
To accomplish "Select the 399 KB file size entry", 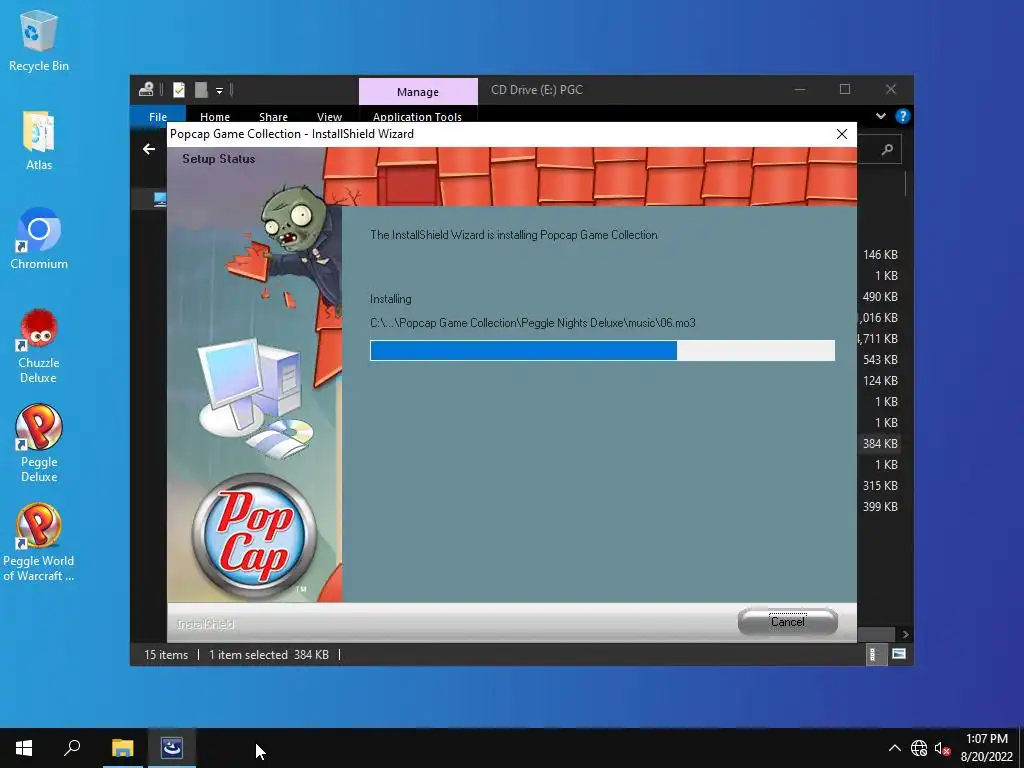I will 880,507.
